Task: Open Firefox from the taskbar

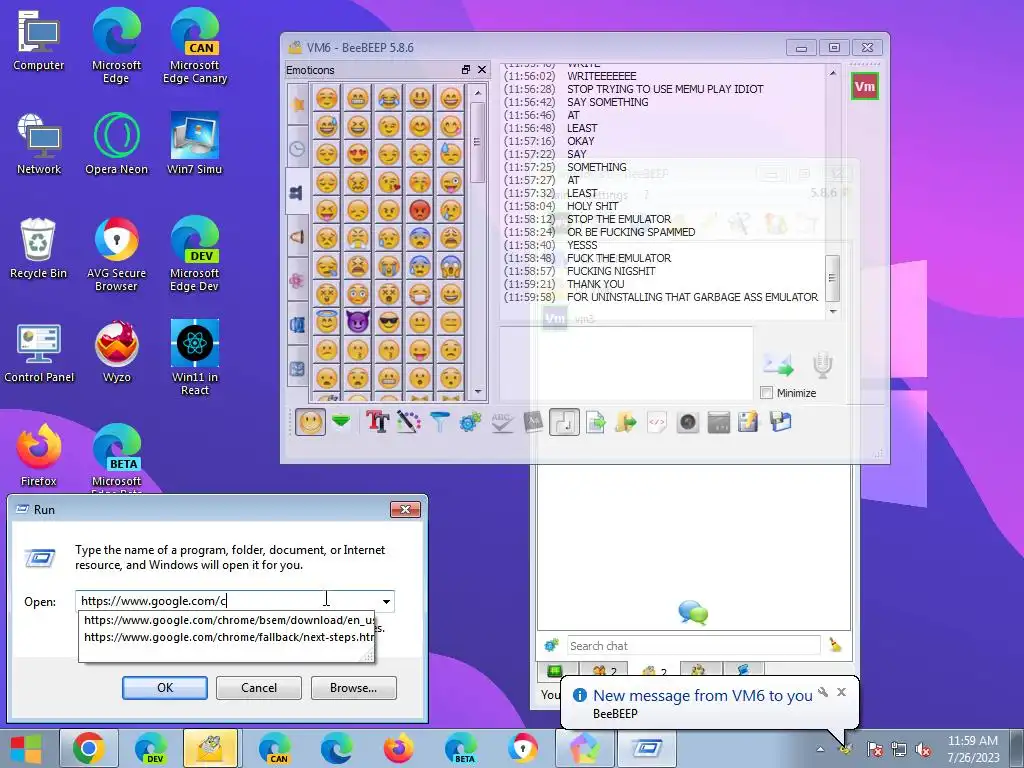Action: (398, 748)
